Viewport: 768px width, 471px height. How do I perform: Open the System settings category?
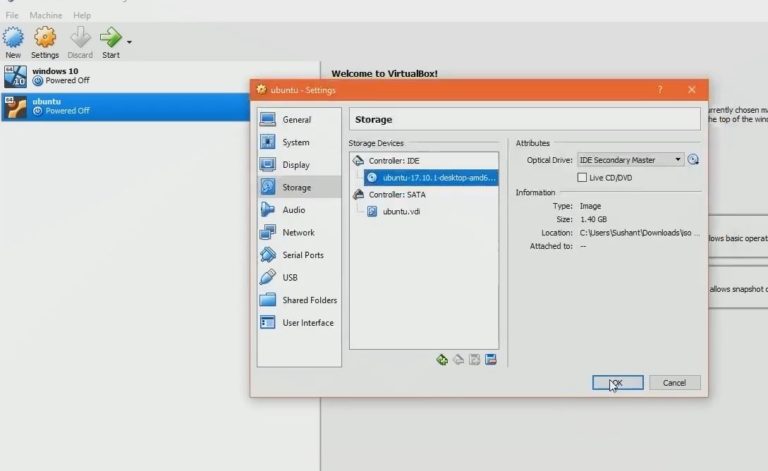(299, 142)
